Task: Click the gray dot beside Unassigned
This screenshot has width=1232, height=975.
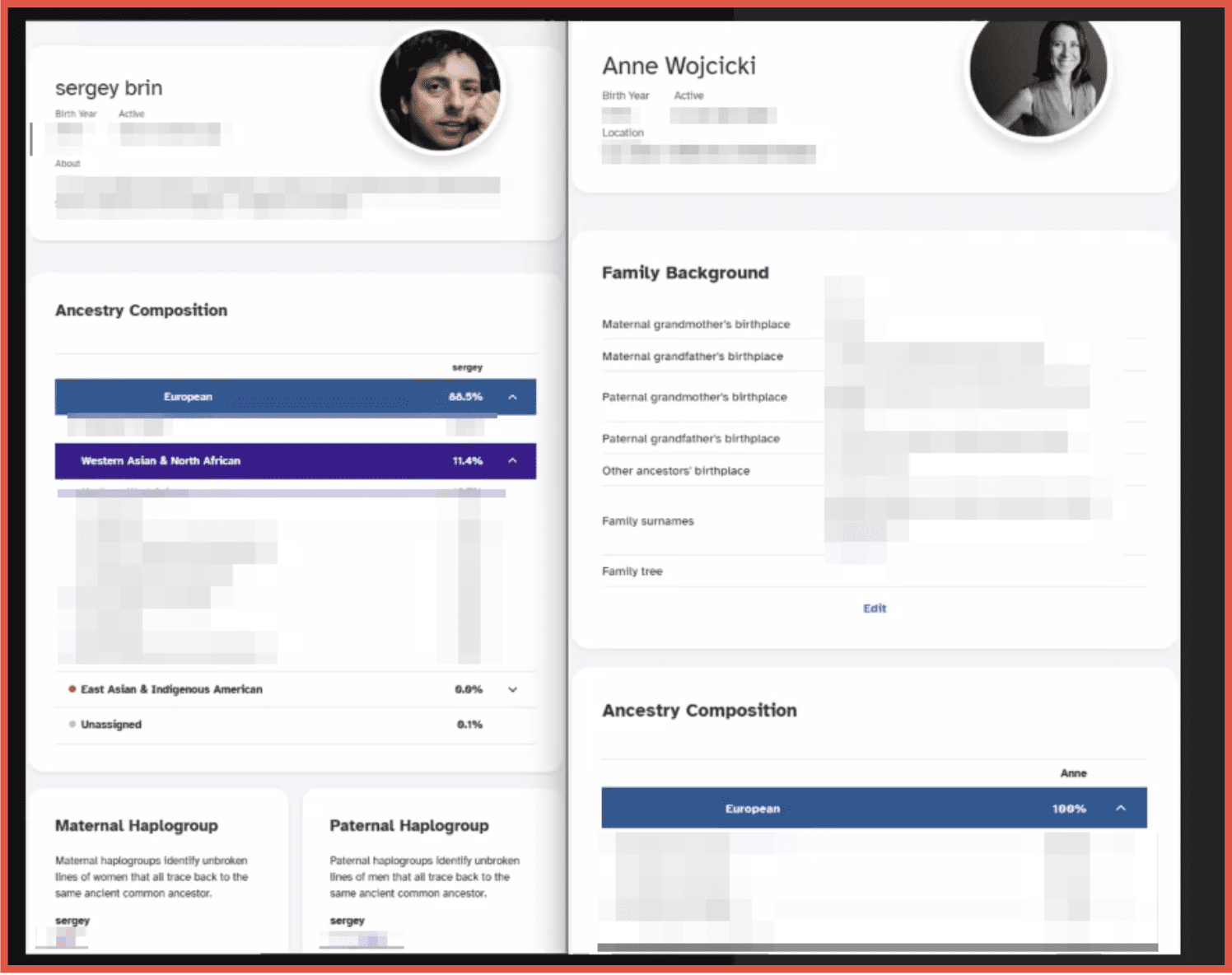Action: (72, 725)
